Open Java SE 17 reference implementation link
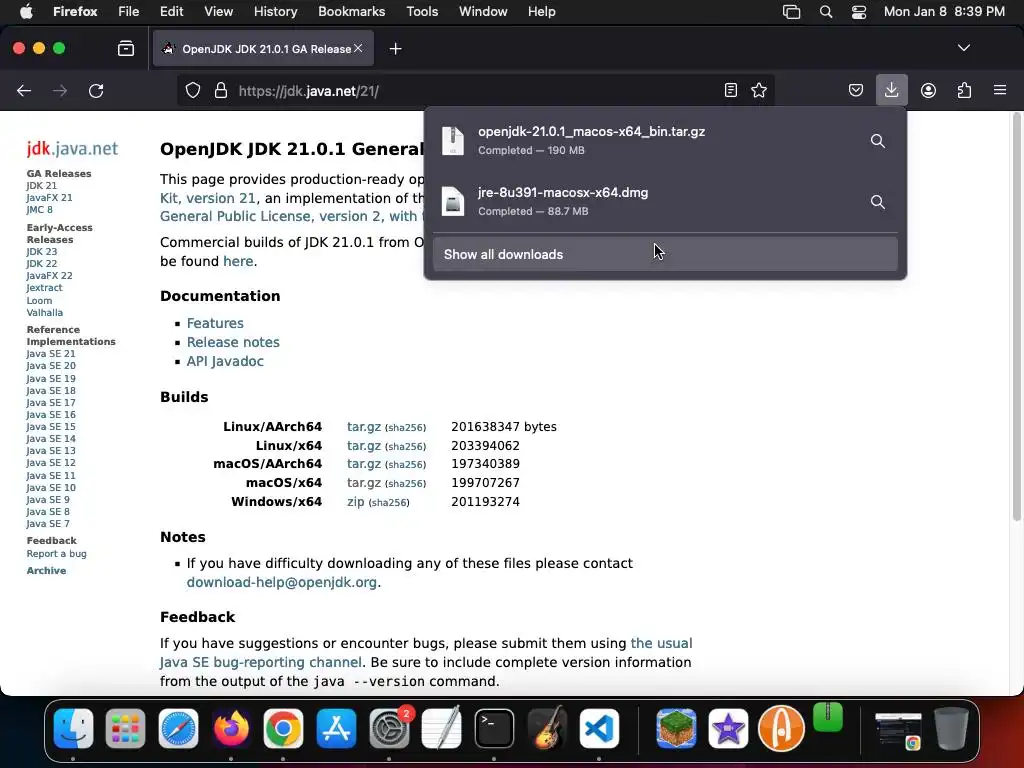Image resolution: width=1024 pixels, height=768 pixels. (51, 402)
